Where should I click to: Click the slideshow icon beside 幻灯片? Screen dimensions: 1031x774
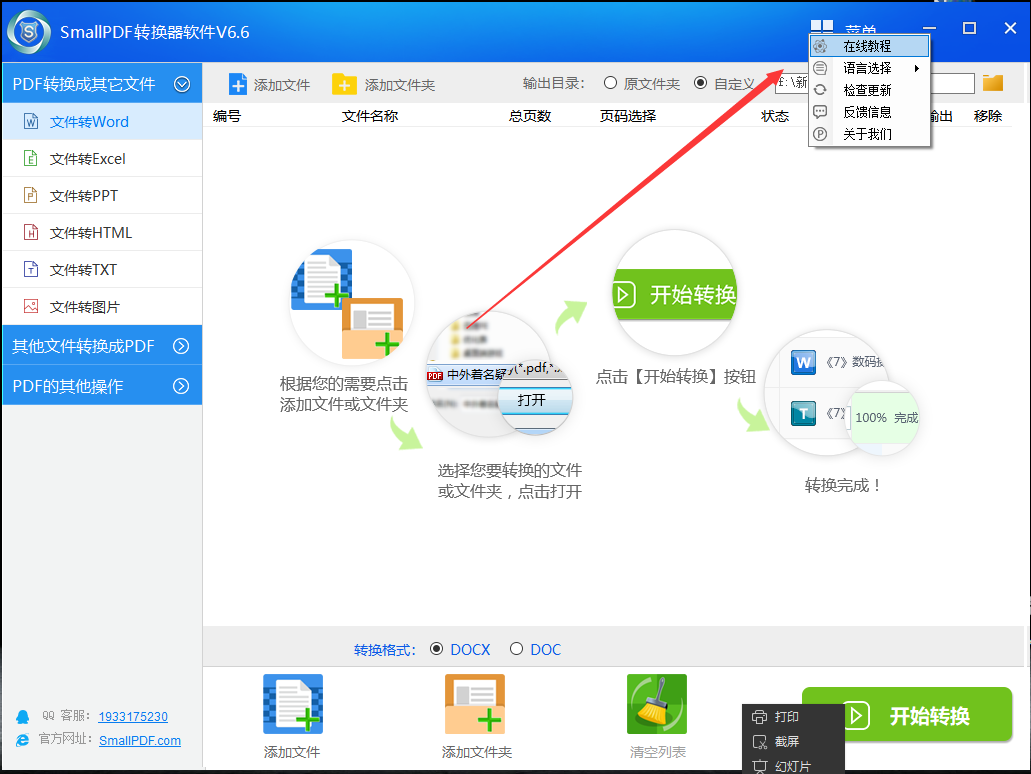click(x=759, y=766)
